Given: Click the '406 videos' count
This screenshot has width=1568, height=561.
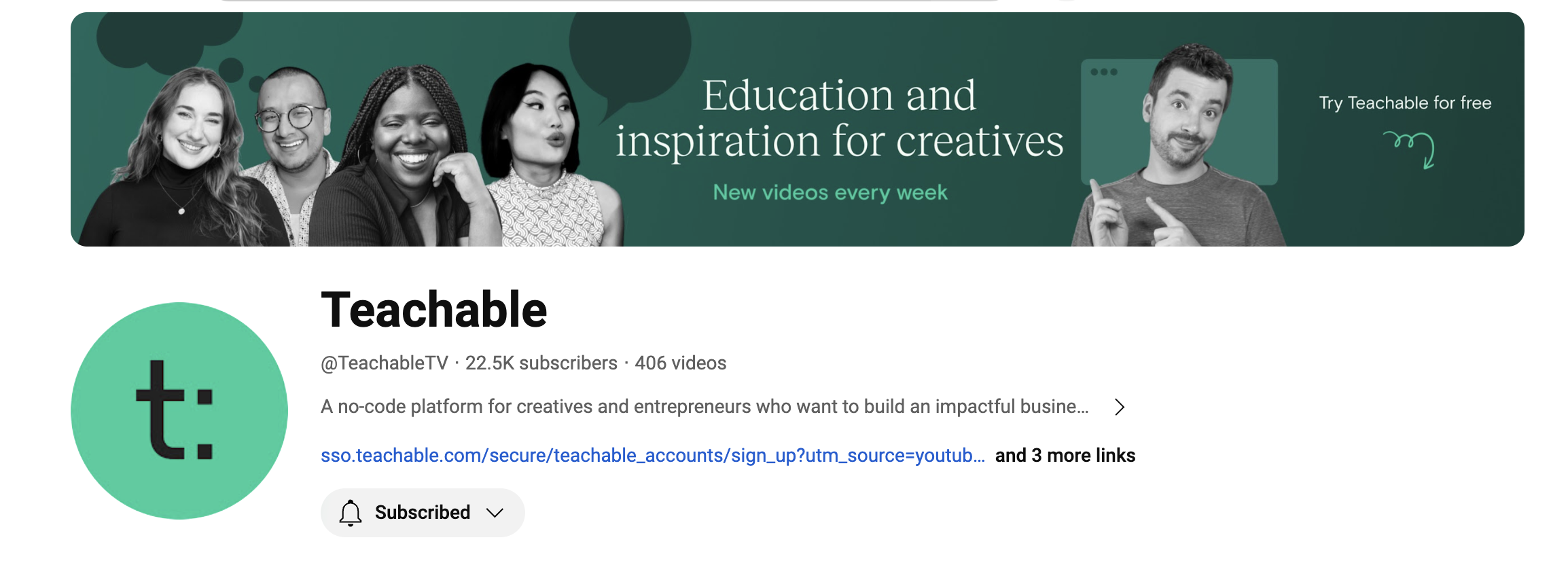Looking at the screenshot, I should point(680,363).
